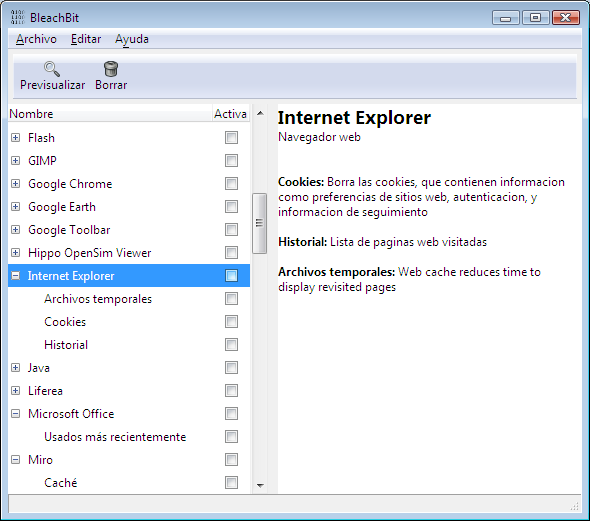This screenshot has width=590, height=521.
Task: Select the GIMP row label
Action: coord(42,161)
